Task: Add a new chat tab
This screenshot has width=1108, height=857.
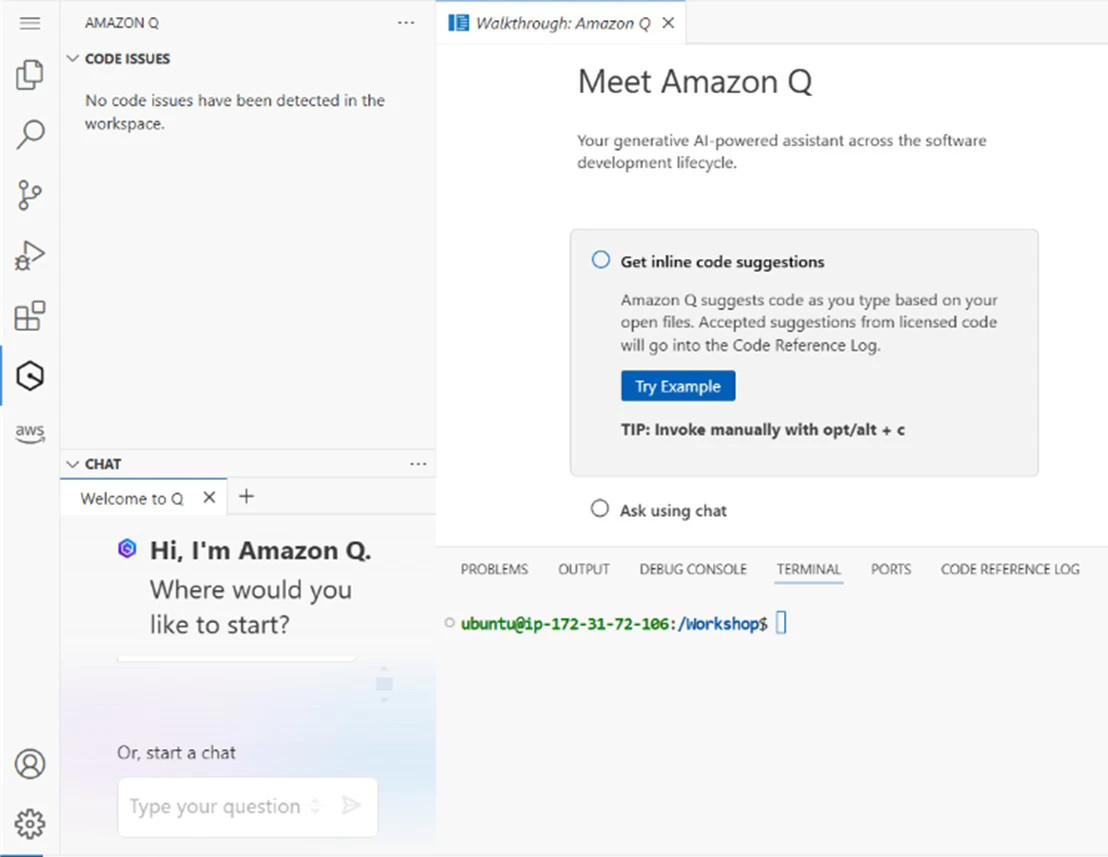Action: (x=247, y=497)
